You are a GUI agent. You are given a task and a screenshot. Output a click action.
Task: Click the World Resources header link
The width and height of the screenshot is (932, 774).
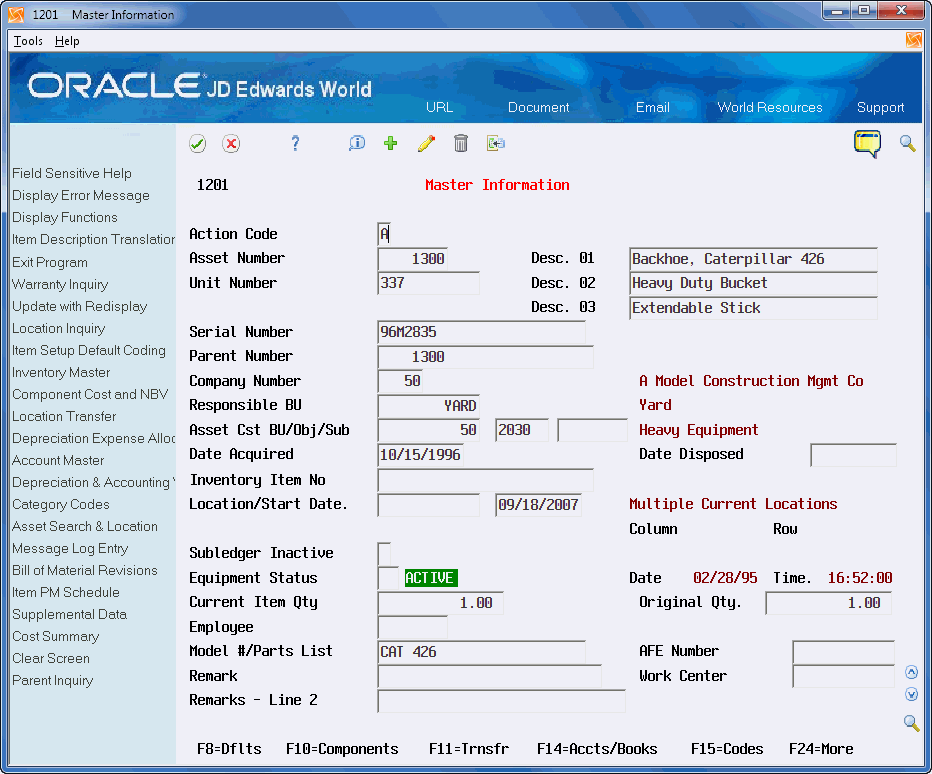(769, 107)
